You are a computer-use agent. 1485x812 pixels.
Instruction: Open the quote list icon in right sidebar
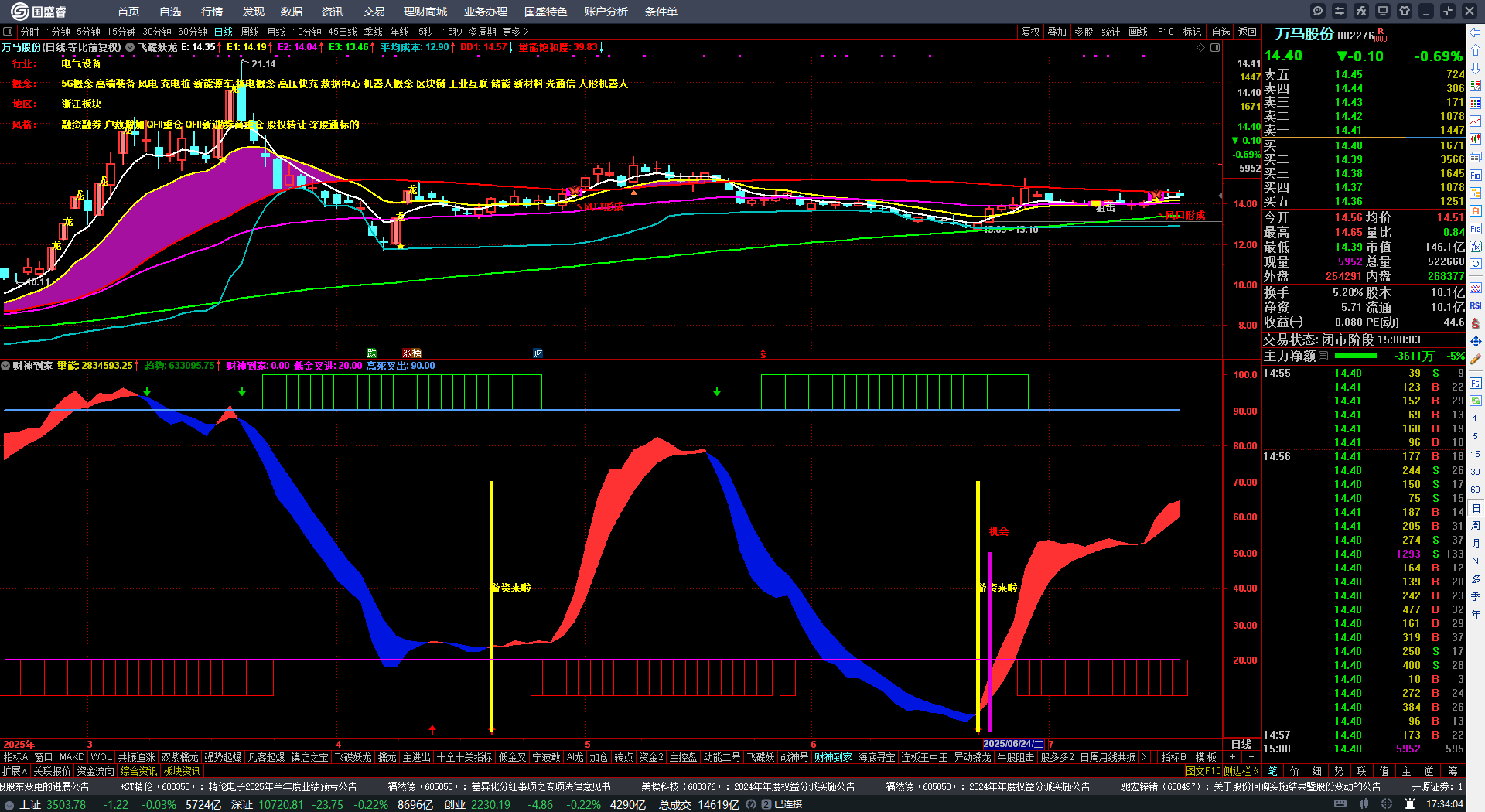1476,86
